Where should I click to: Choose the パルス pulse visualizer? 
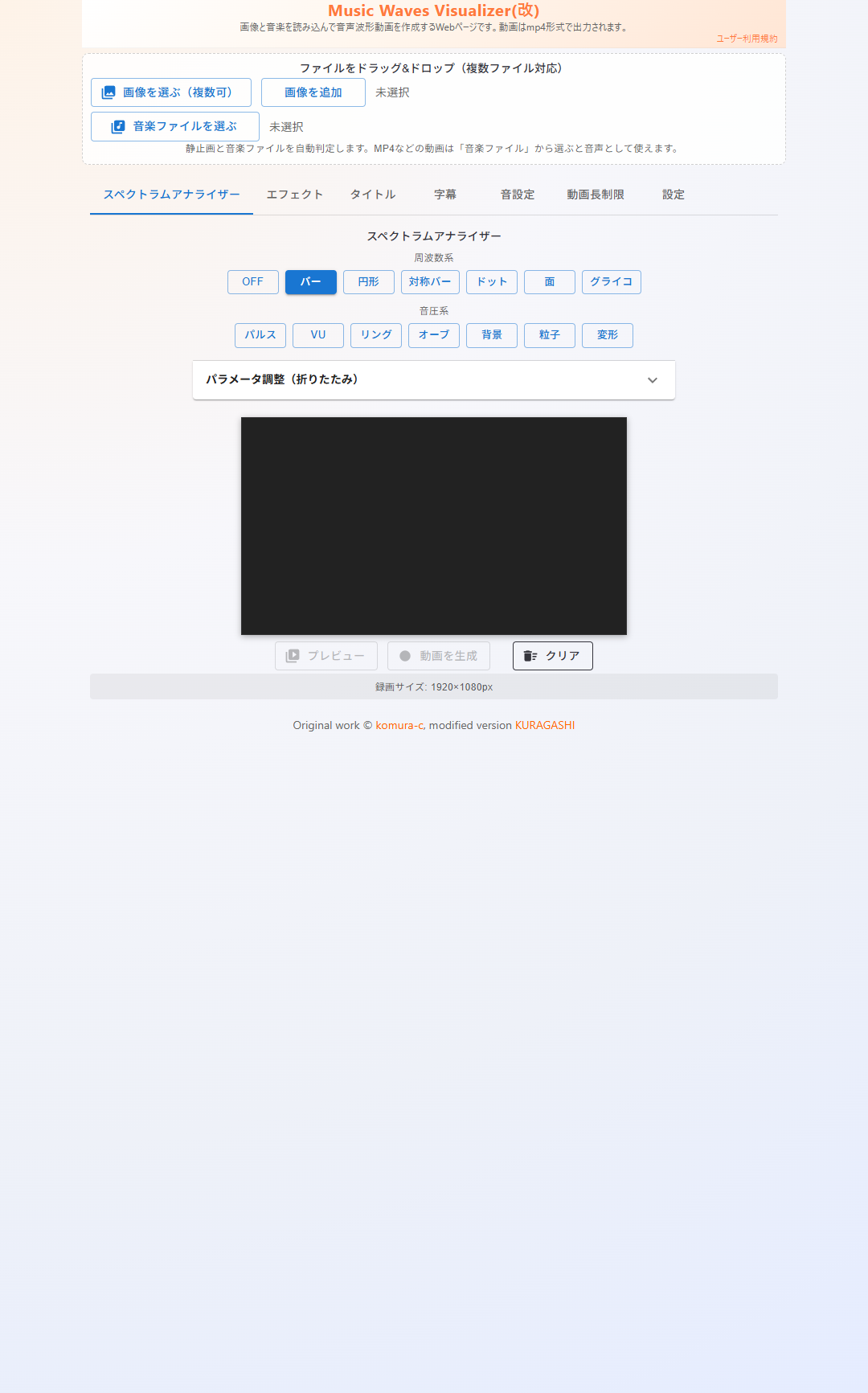260,335
